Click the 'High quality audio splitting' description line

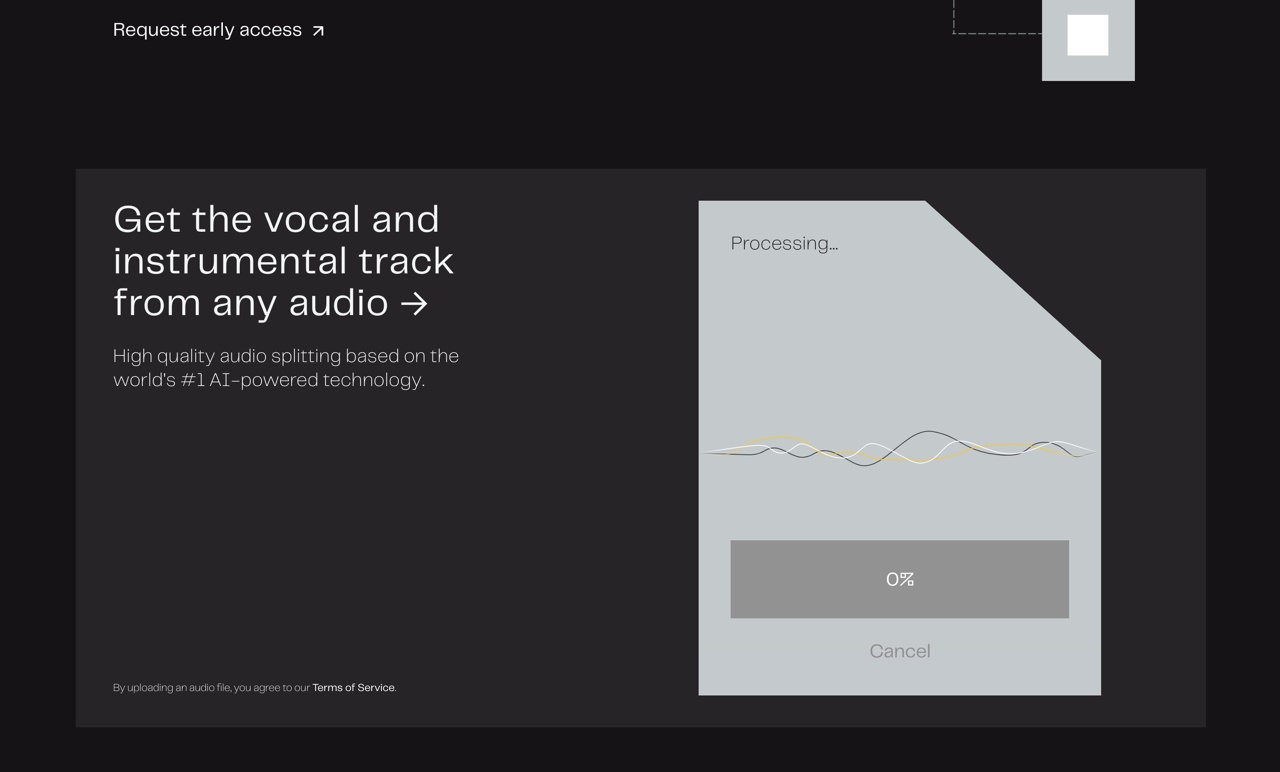click(x=285, y=356)
